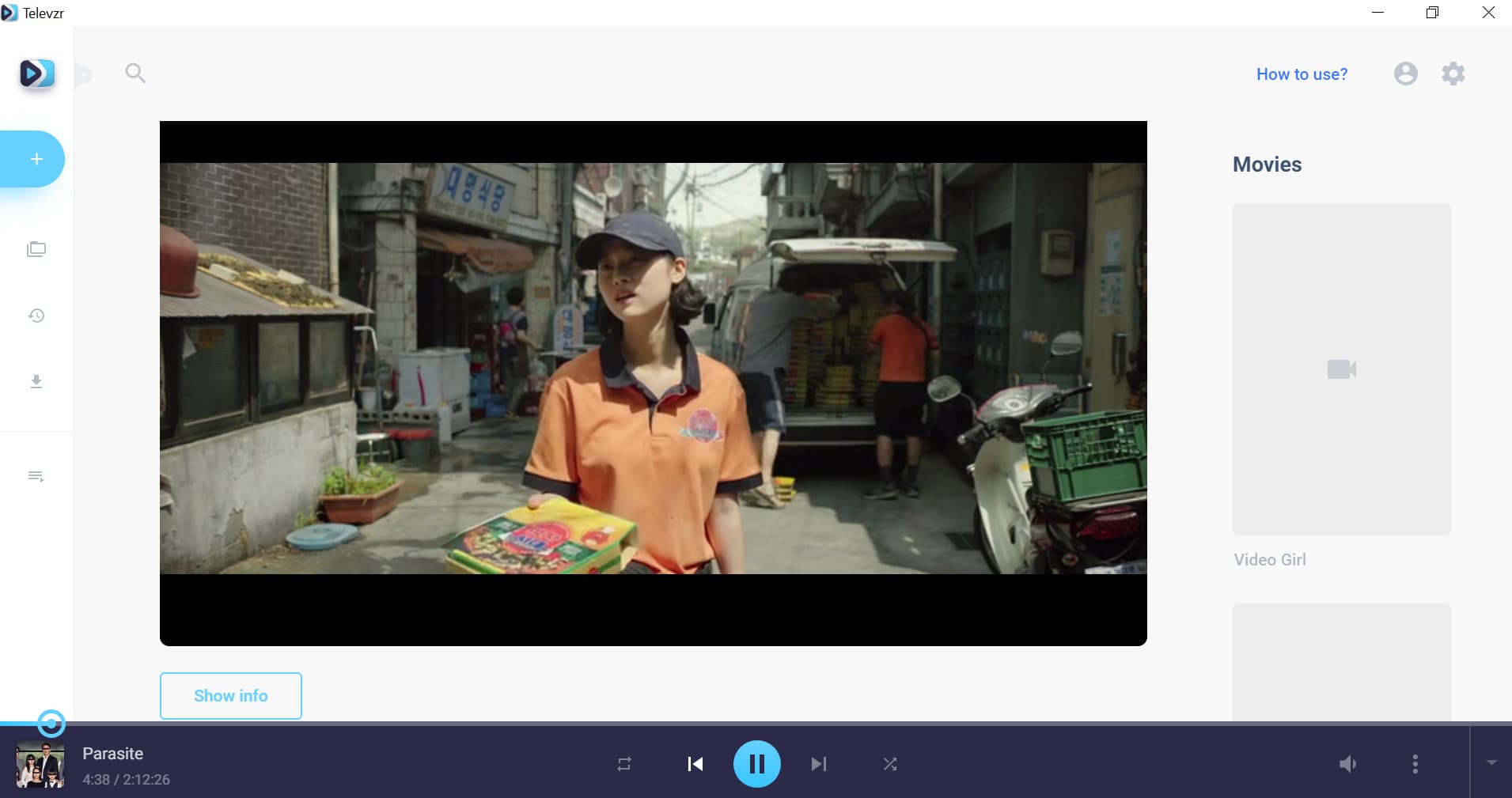
Task: Click the Movies section heading
Action: (1267, 165)
